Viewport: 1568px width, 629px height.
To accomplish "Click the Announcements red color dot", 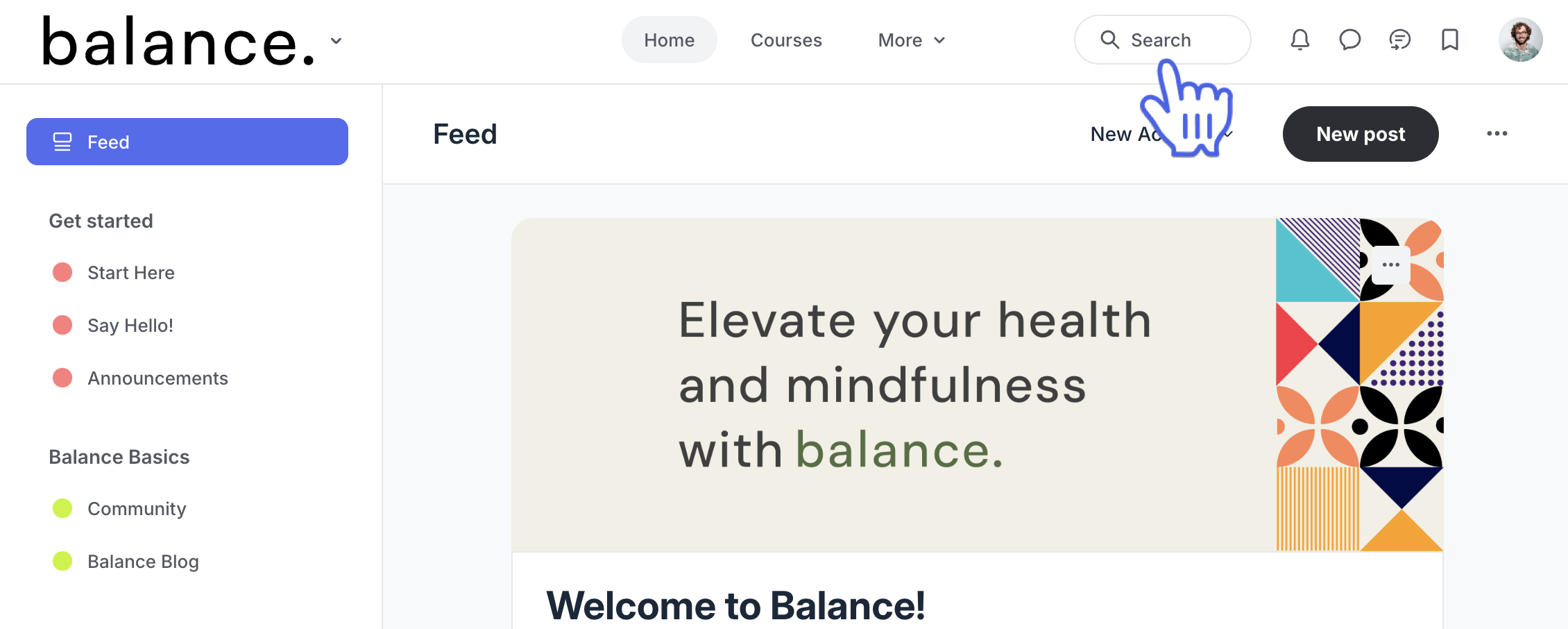I will (x=62, y=378).
